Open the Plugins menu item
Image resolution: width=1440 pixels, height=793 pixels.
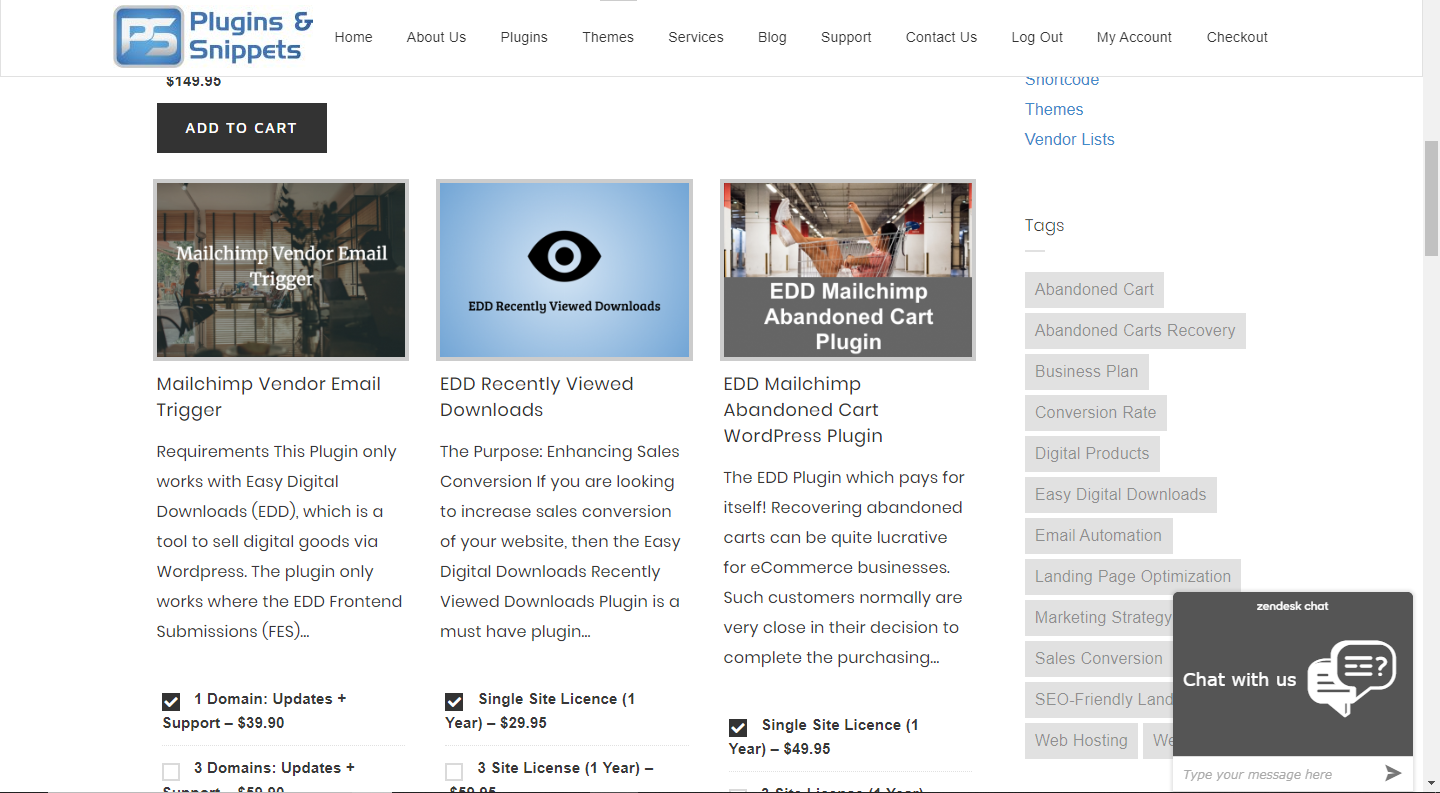[524, 37]
